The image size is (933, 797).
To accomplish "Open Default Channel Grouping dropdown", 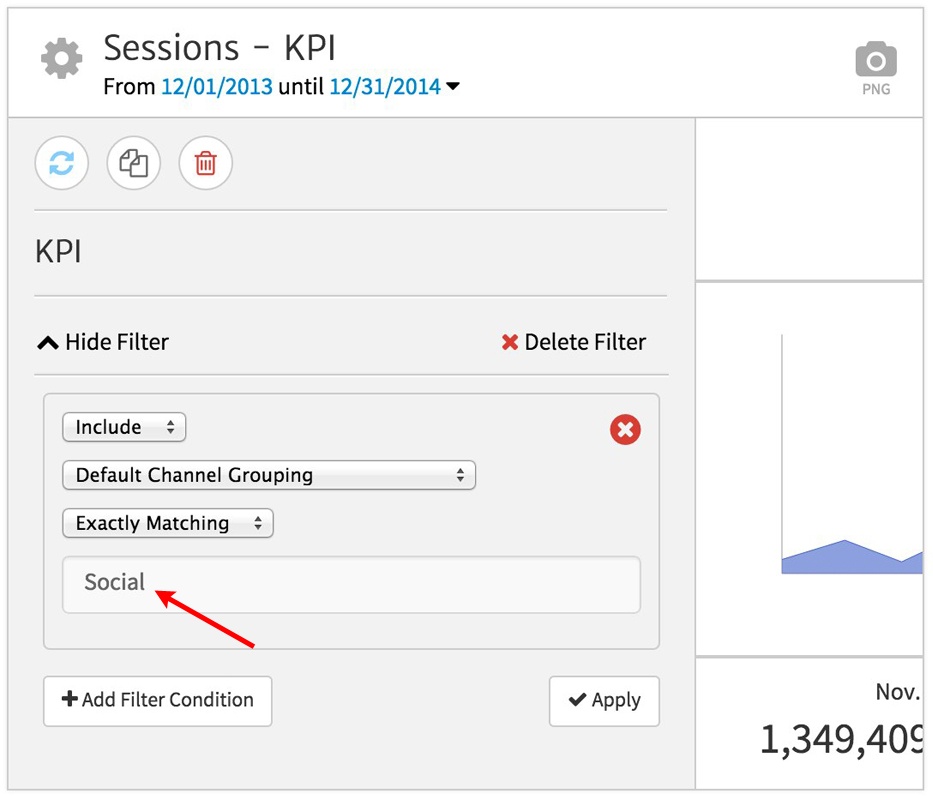I will pos(268,475).
